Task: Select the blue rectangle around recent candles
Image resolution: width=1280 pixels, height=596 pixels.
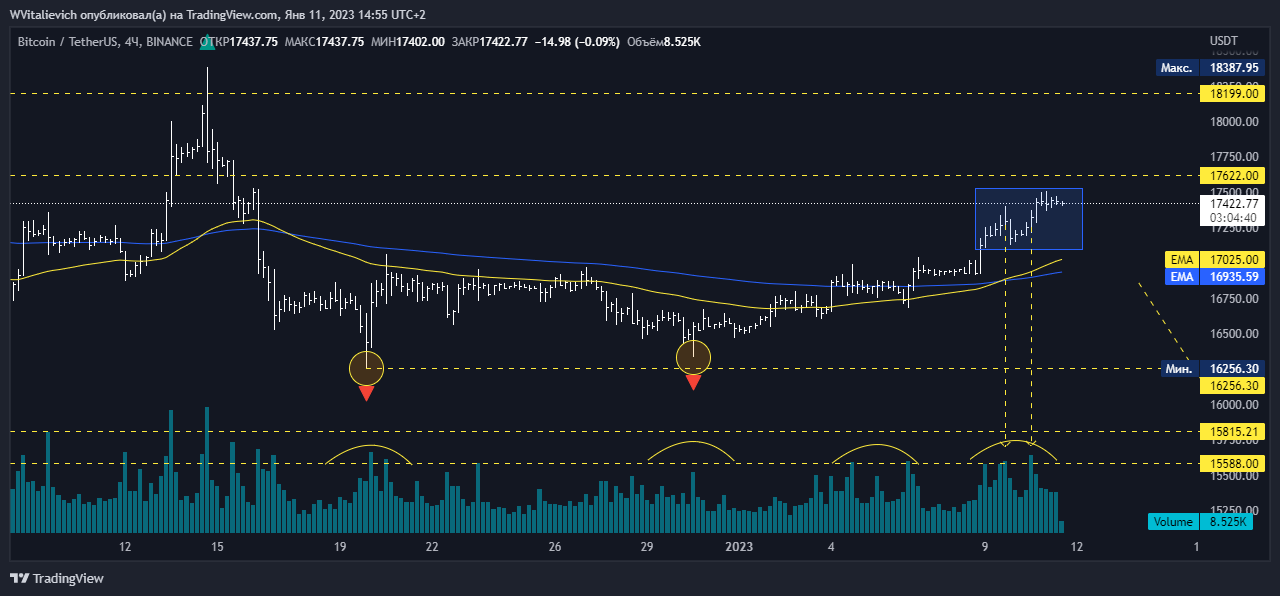Action: point(1029,218)
